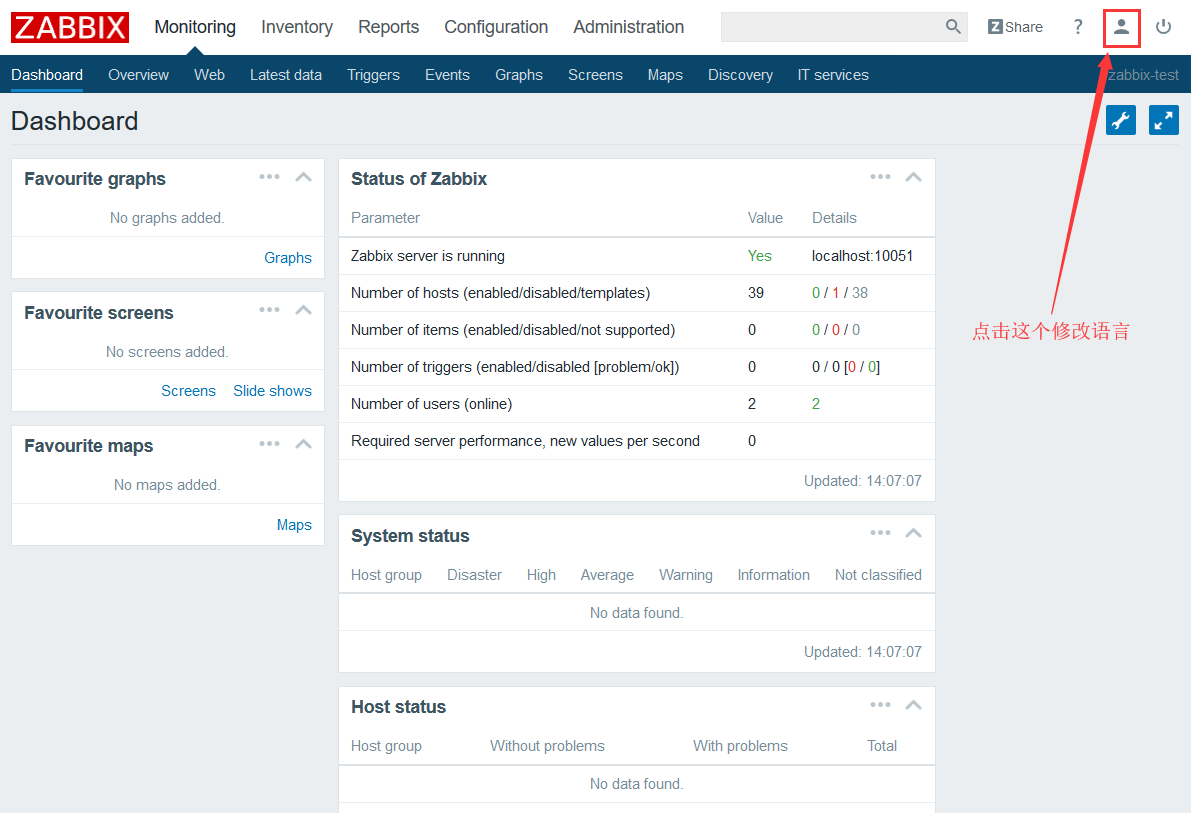
Task: Click the 'Zabbix server is running' row text
Action: click(427, 256)
